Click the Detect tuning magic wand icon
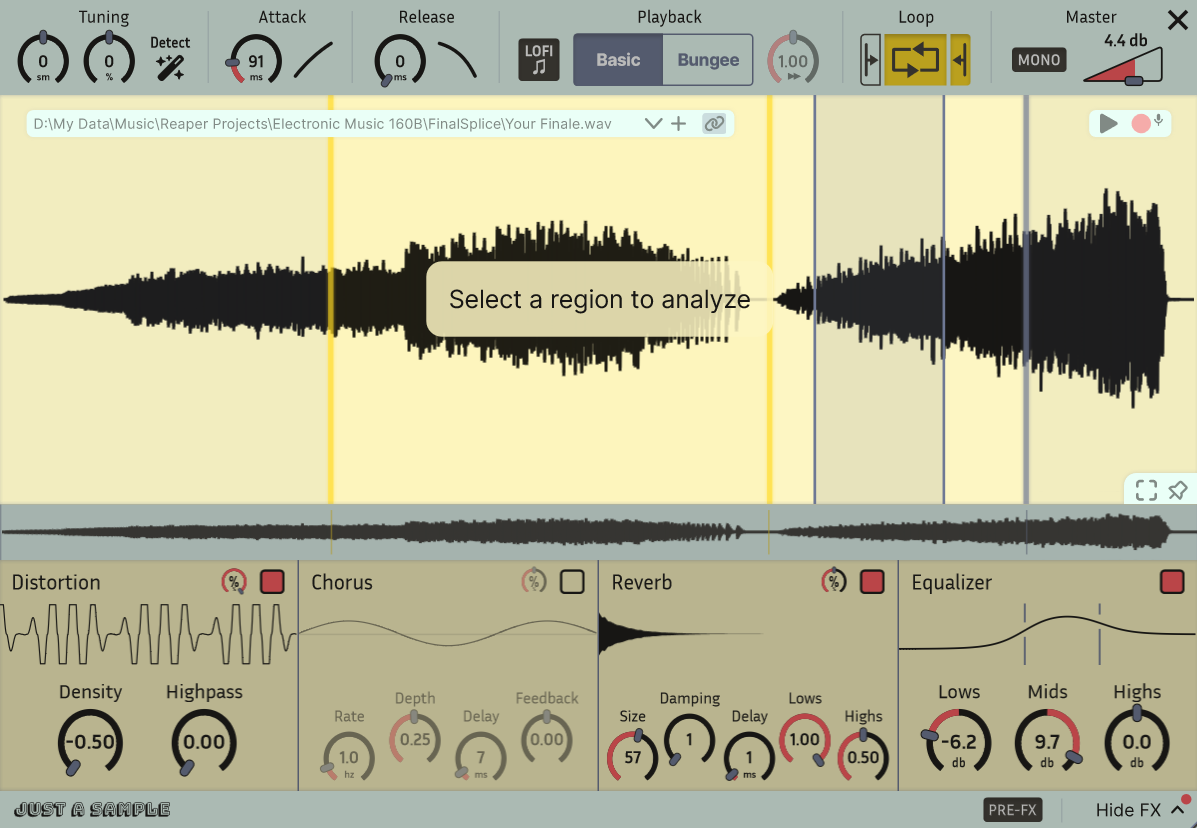Viewport: 1197px width, 828px height. 169,68
